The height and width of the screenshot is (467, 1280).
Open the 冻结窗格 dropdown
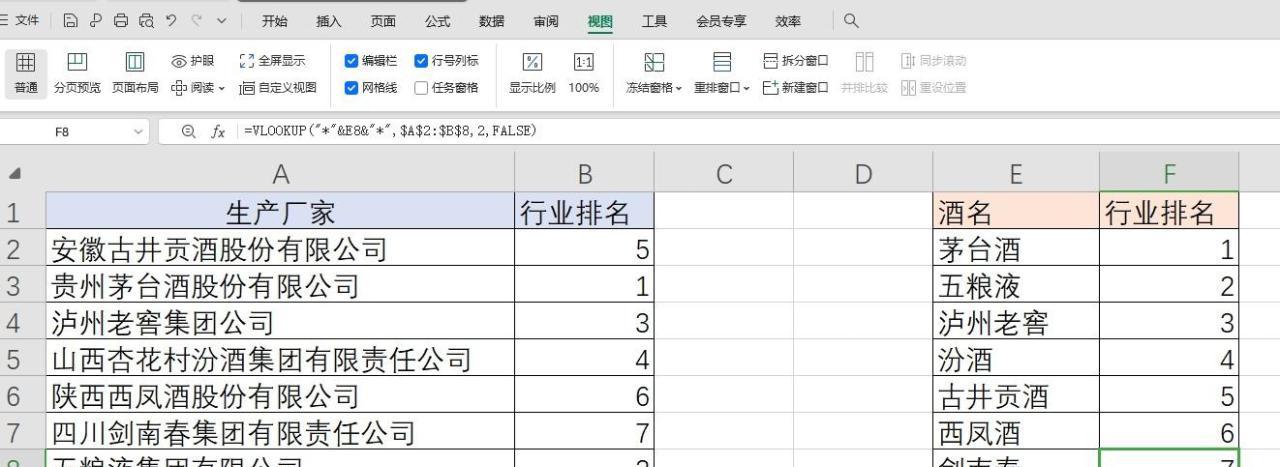[654, 74]
